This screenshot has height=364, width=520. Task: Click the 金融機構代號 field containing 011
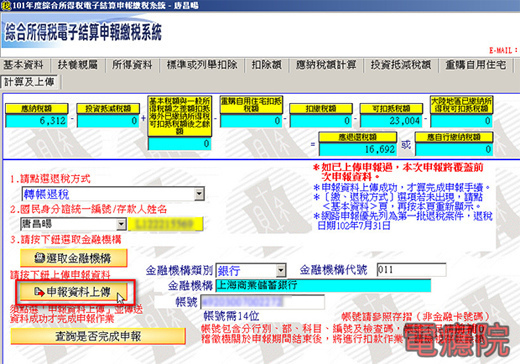pos(411,270)
